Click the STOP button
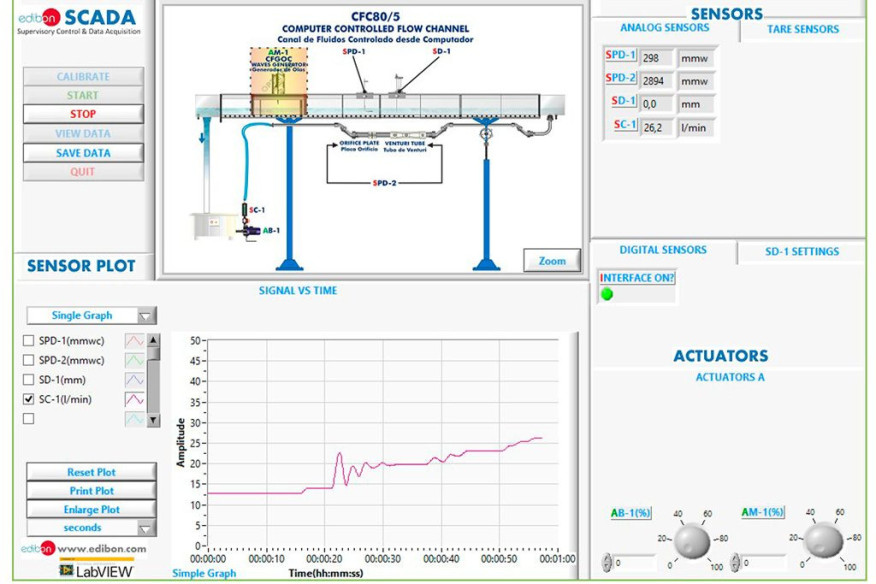Viewport: 876px width, 584px height. pyautogui.click(x=83, y=114)
